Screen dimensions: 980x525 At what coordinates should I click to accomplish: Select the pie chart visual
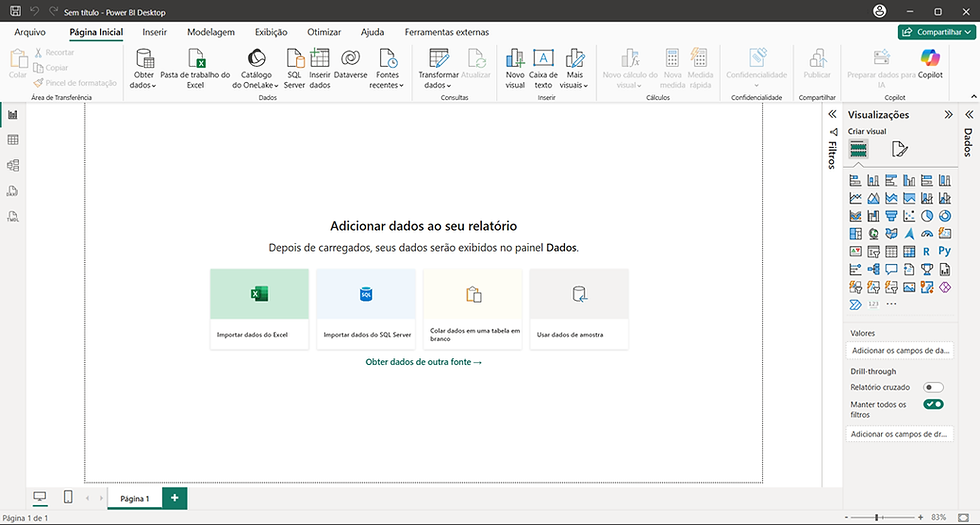(x=927, y=216)
